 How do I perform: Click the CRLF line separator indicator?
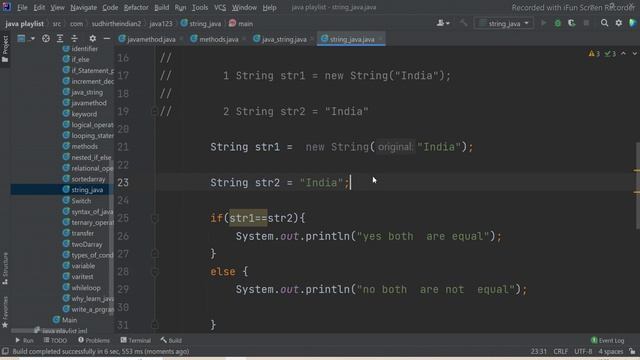point(560,351)
